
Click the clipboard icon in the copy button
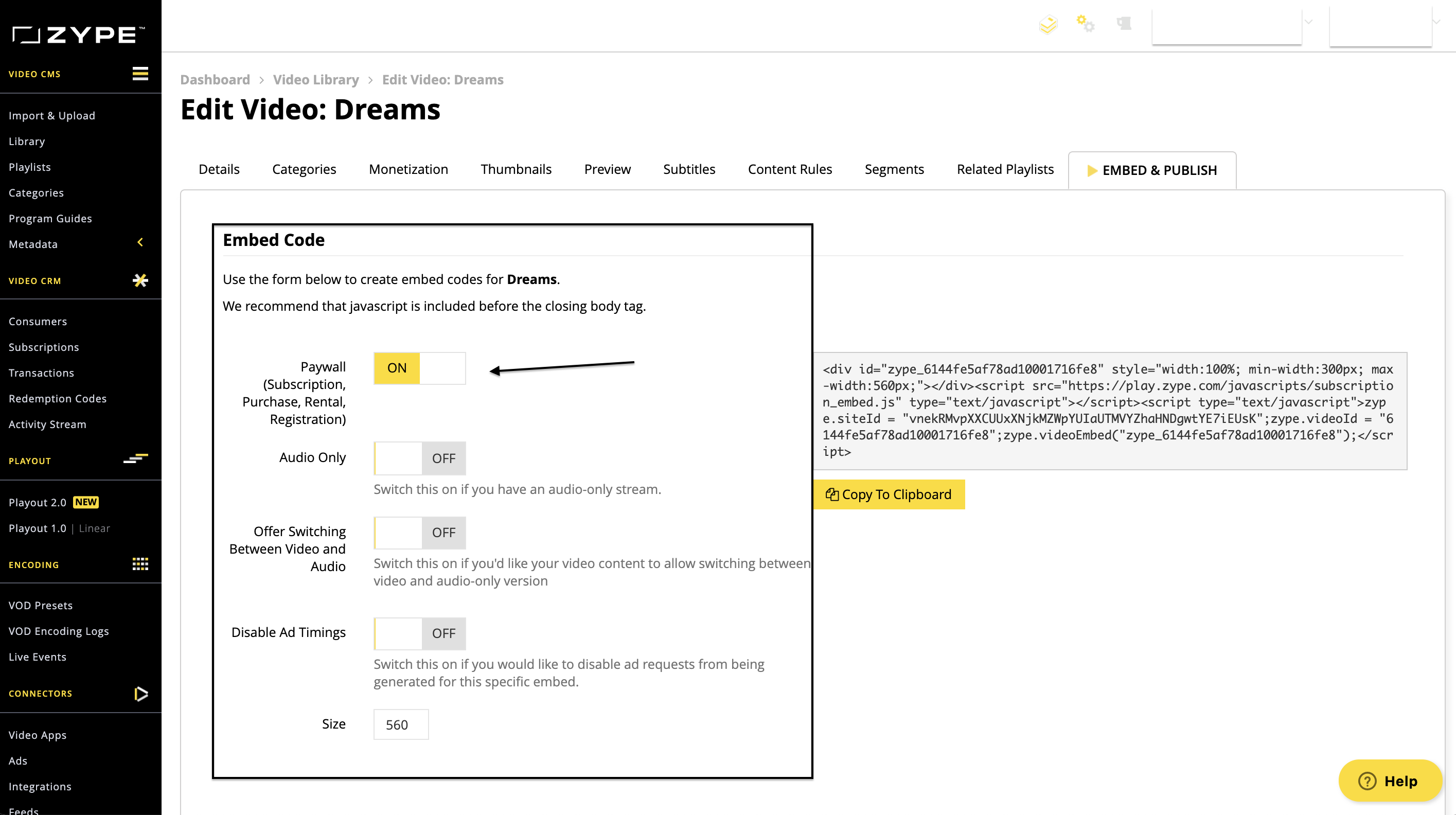(x=832, y=494)
